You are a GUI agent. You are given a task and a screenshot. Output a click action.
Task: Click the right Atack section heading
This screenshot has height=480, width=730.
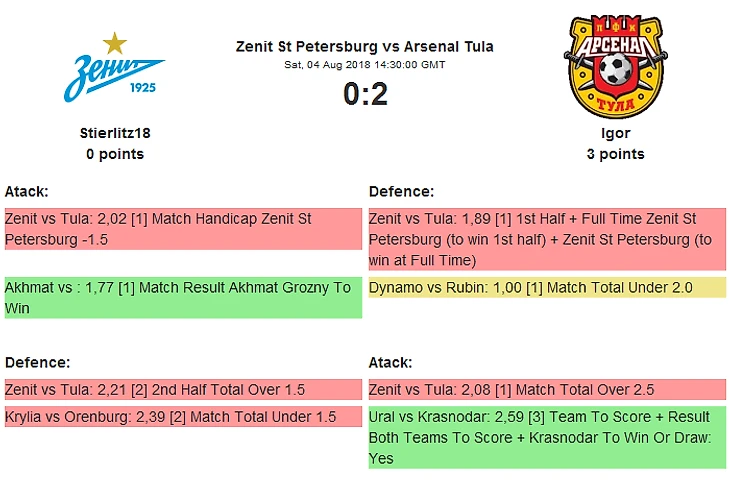coord(391,362)
